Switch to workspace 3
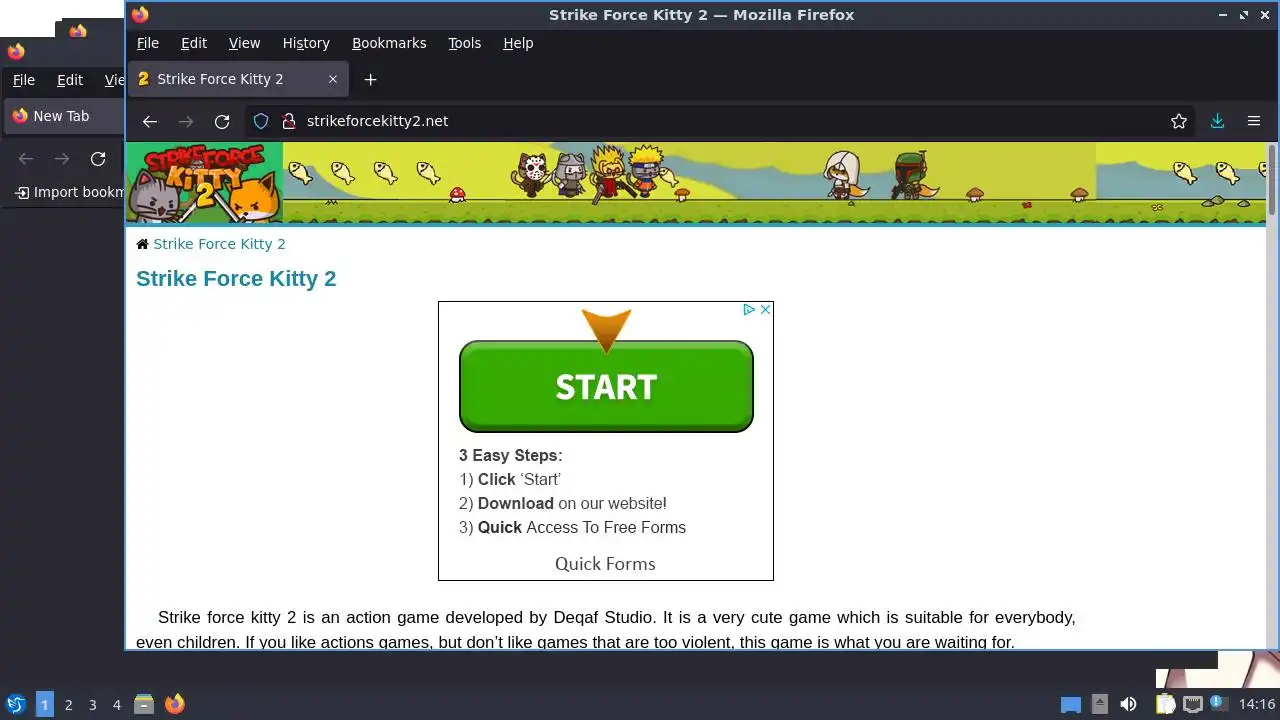 coord(92,704)
